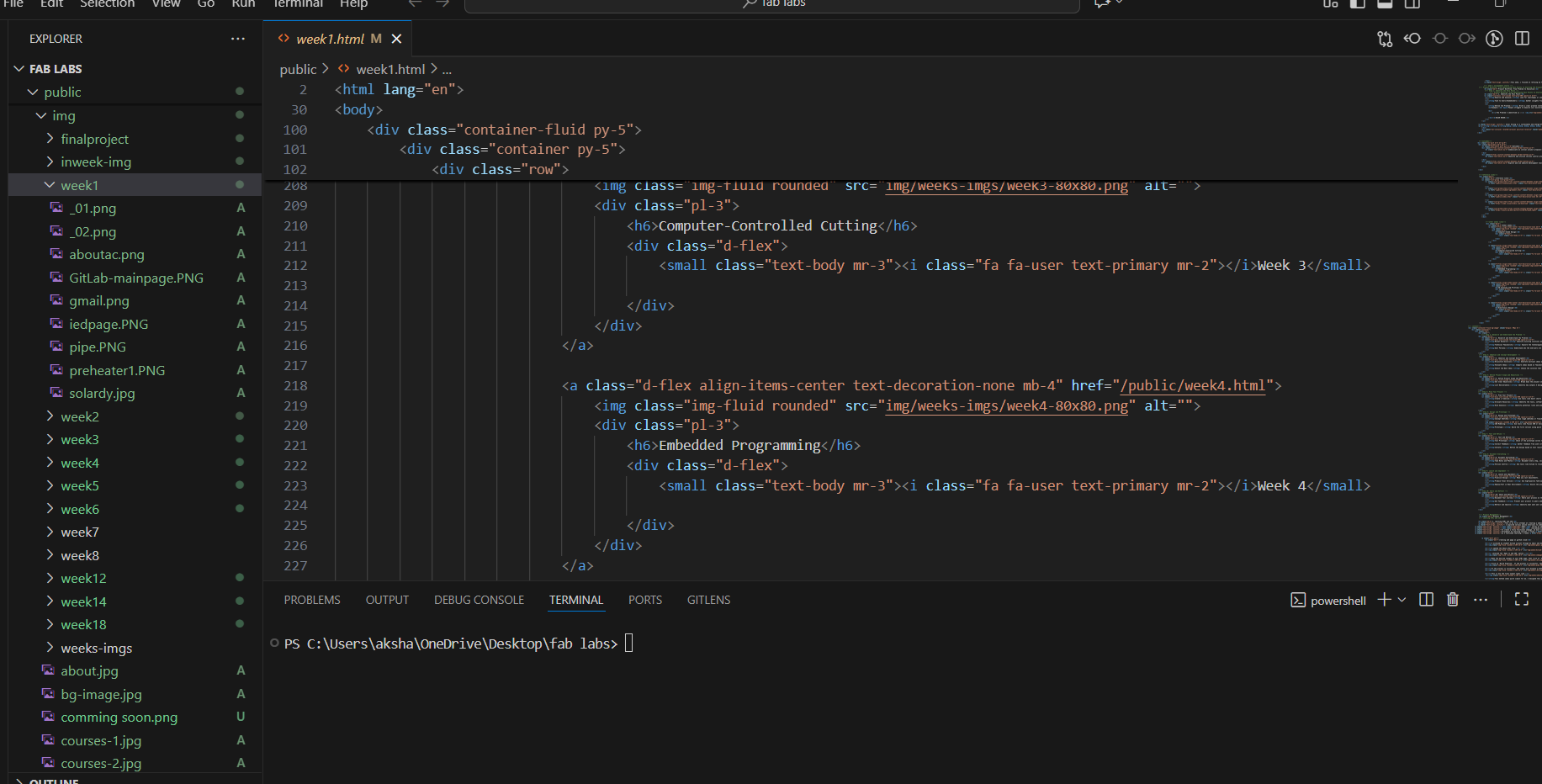1542x784 pixels.
Task: Open the terminal launch profile dropdown arrow
Action: (1402, 600)
